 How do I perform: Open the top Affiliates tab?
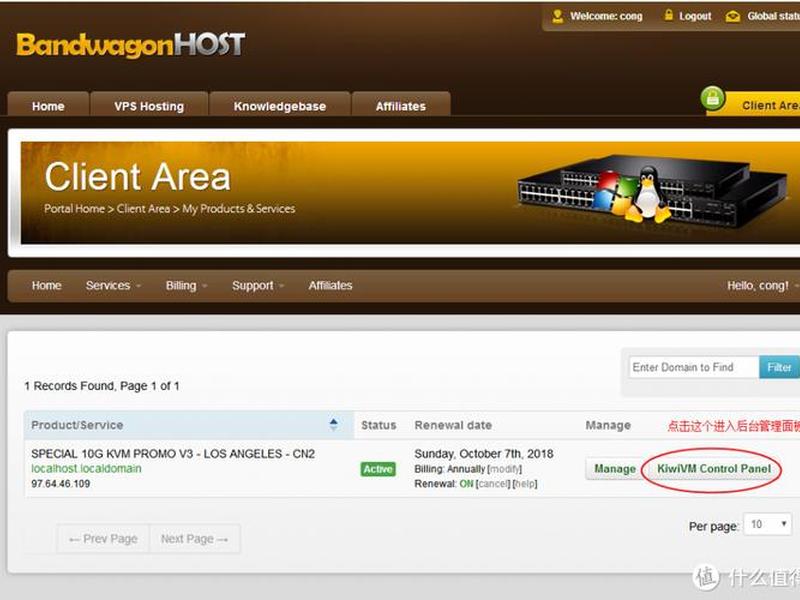401,105
